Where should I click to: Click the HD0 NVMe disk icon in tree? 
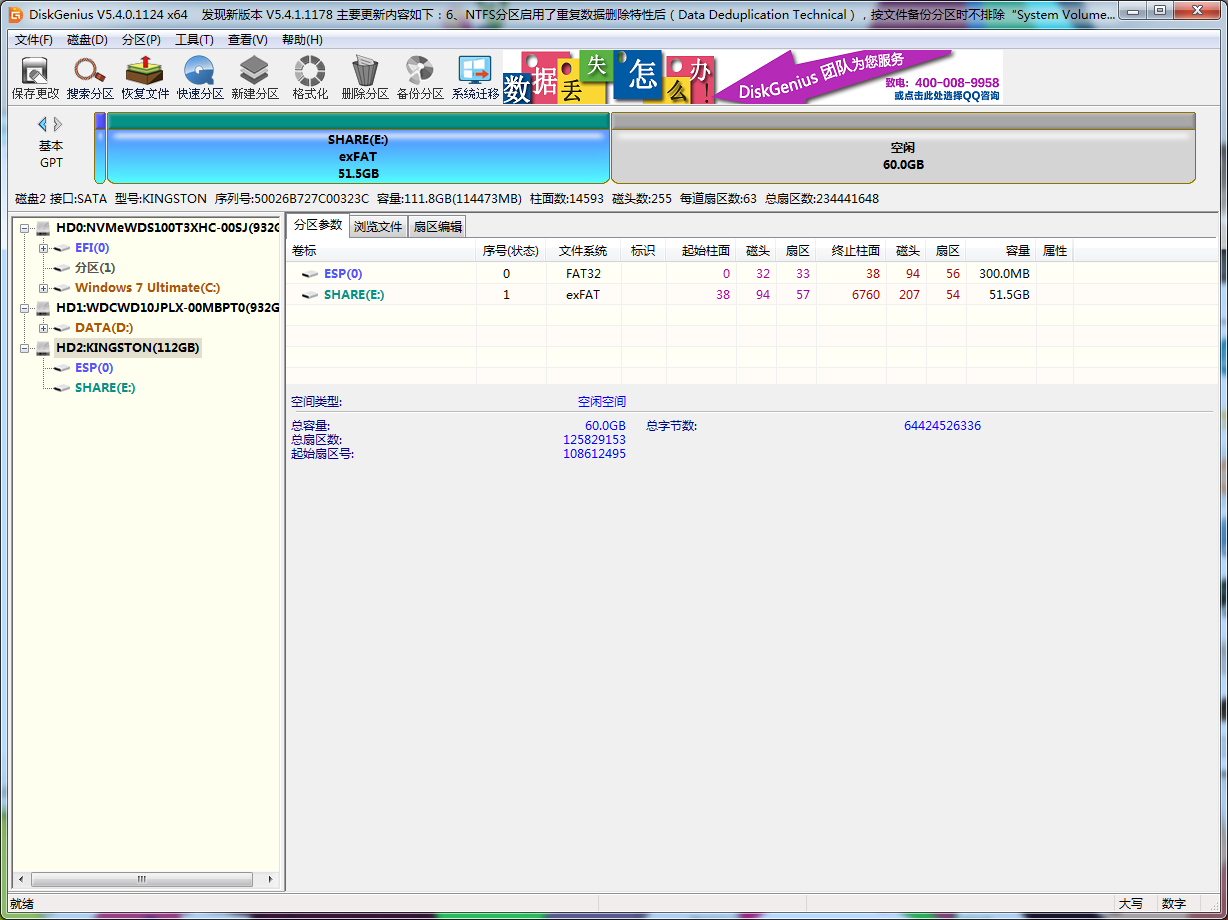pos(43,228)
